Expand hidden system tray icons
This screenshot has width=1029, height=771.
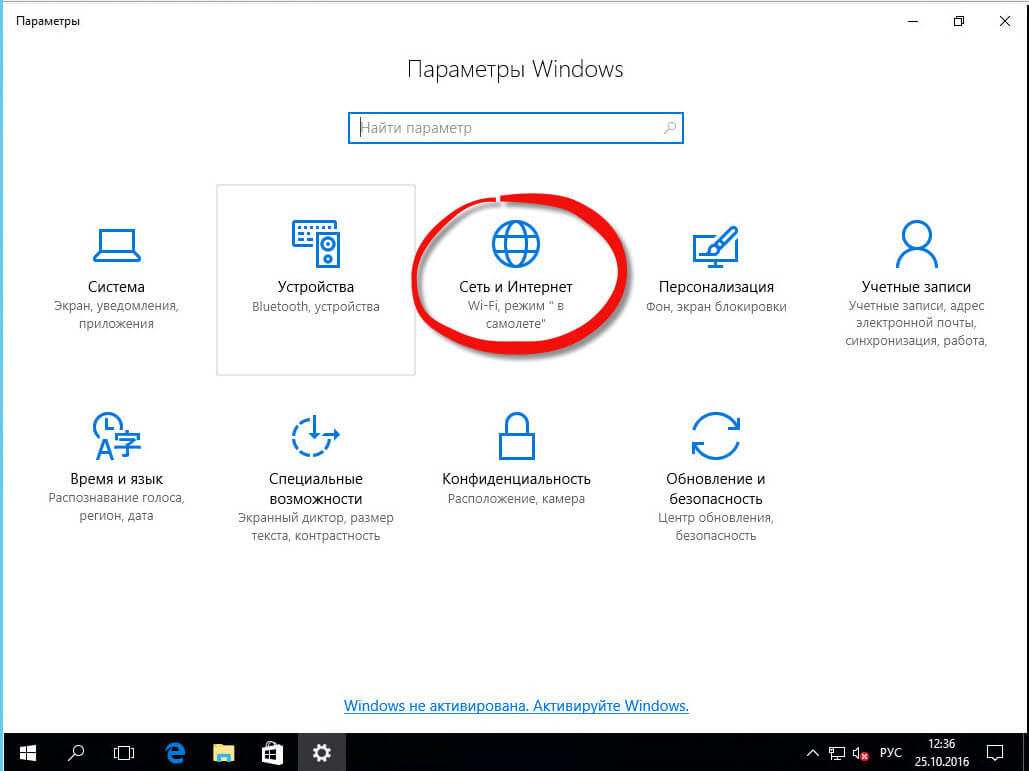[814, 752]
